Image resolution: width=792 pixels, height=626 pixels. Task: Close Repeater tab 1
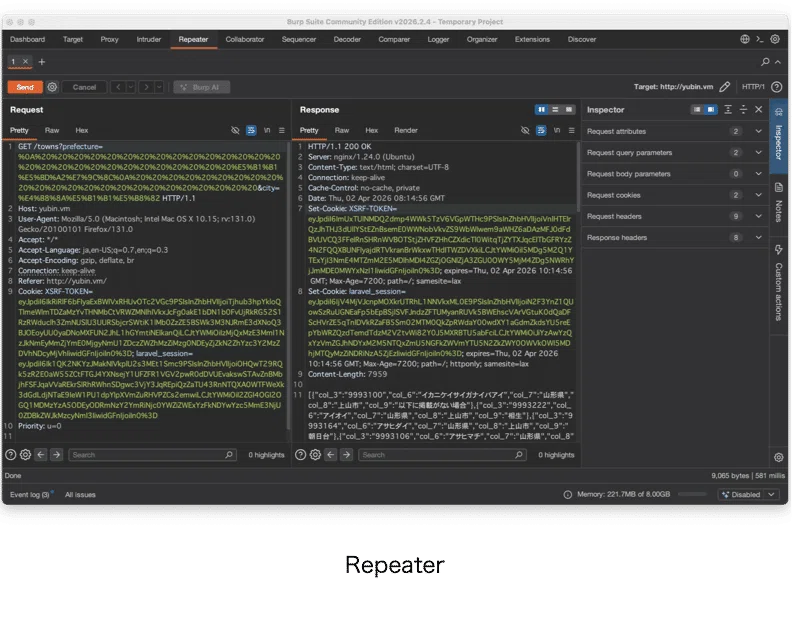(25, 61)
